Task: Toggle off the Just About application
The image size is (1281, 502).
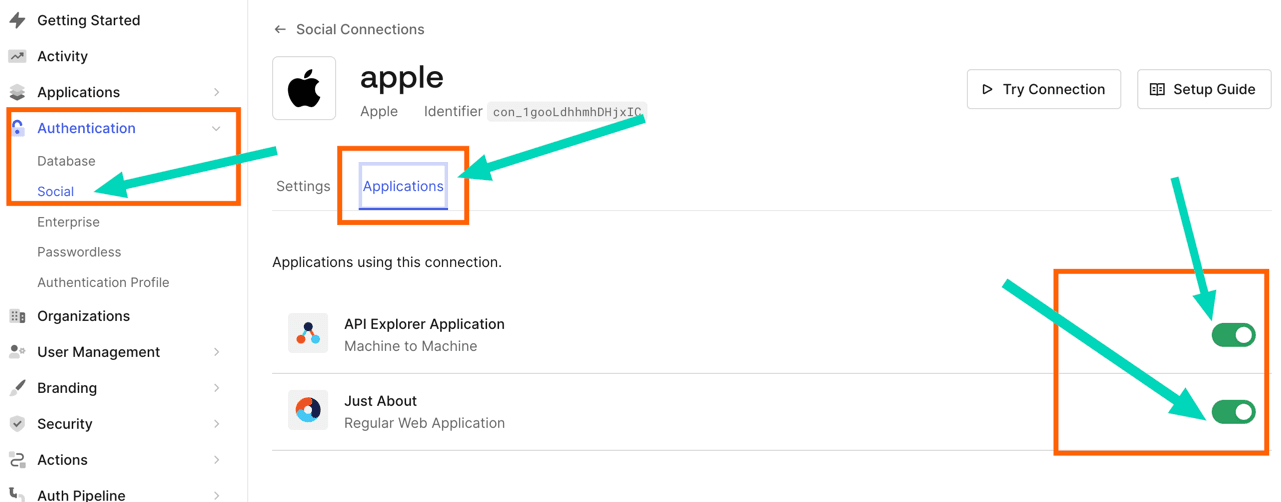Action: click(x=1233, y=411)
